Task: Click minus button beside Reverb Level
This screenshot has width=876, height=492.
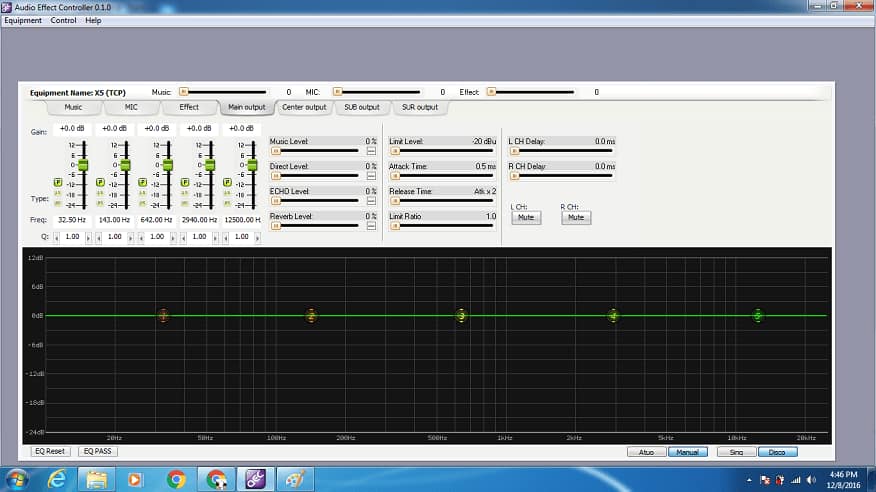Action: click(371, 226)
